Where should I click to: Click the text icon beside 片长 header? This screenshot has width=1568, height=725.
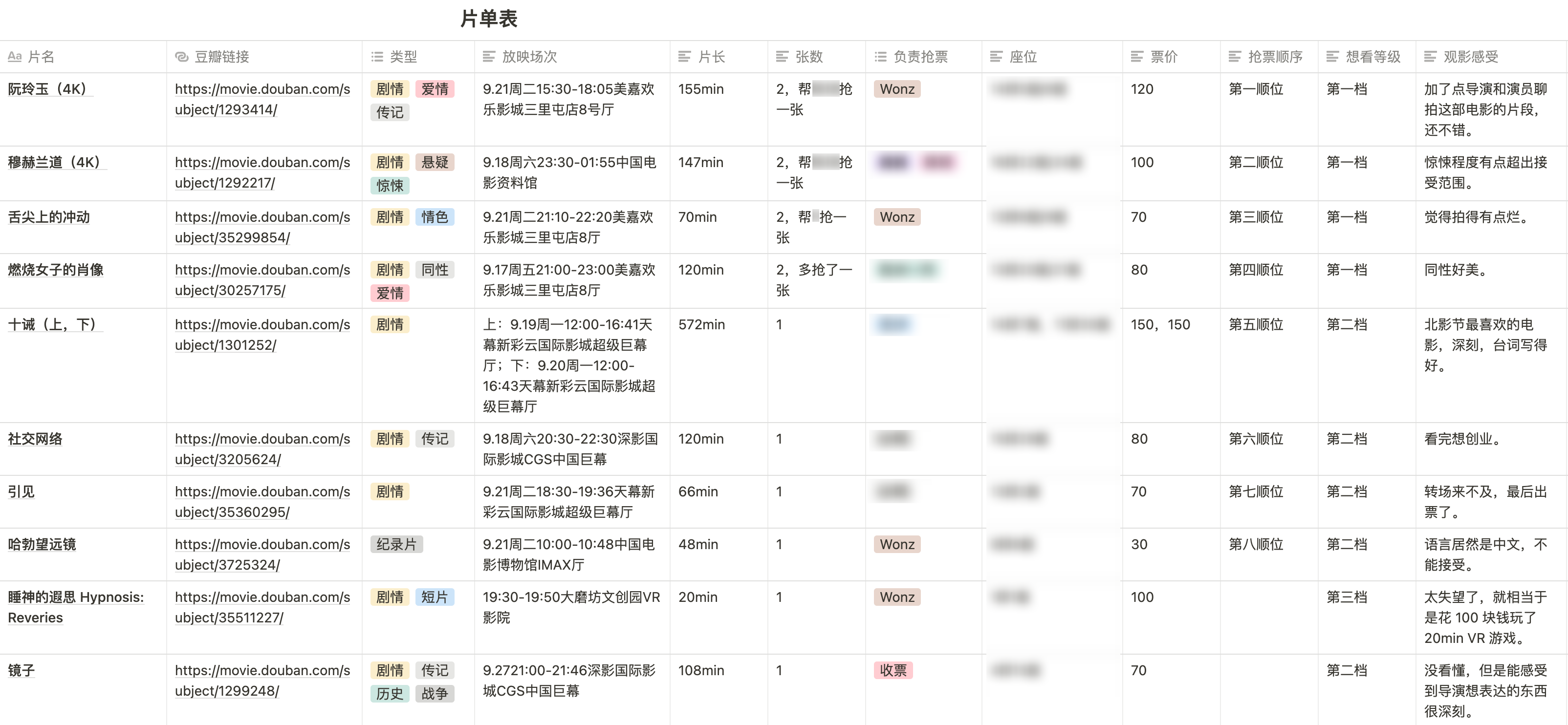tap(685, 57)
